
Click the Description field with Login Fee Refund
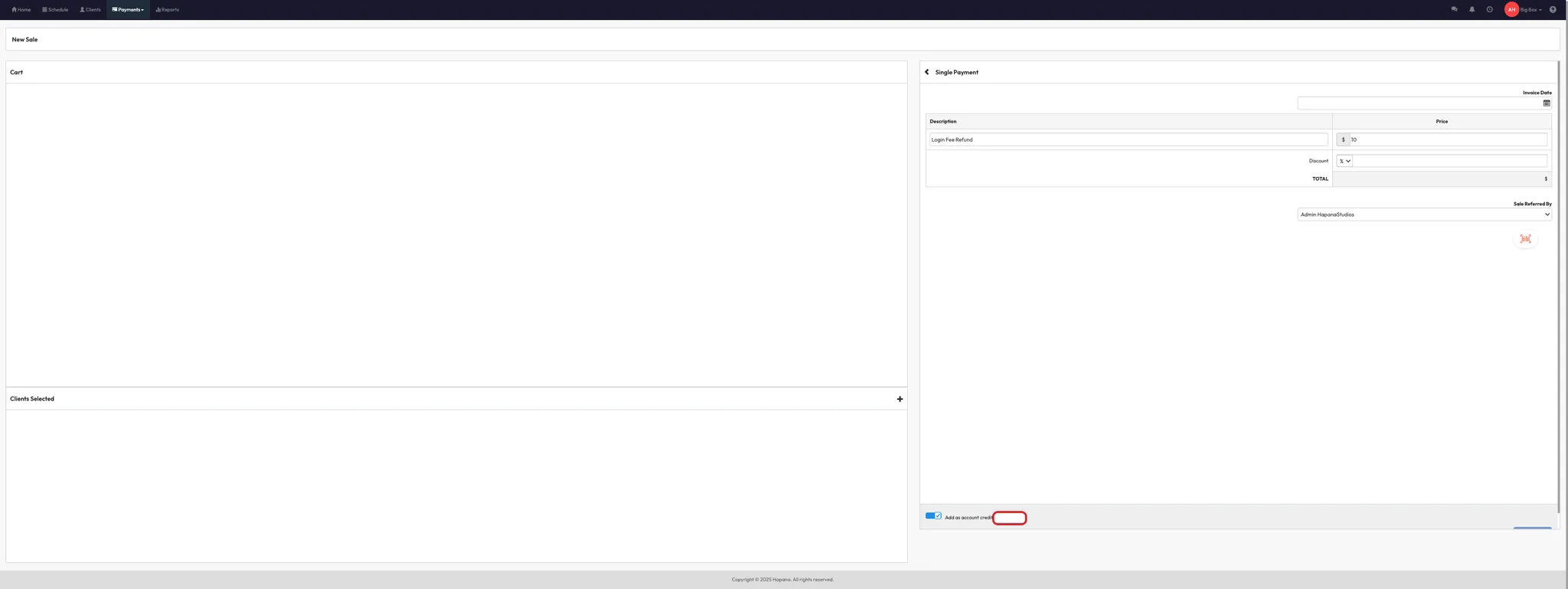(1128, 139)
